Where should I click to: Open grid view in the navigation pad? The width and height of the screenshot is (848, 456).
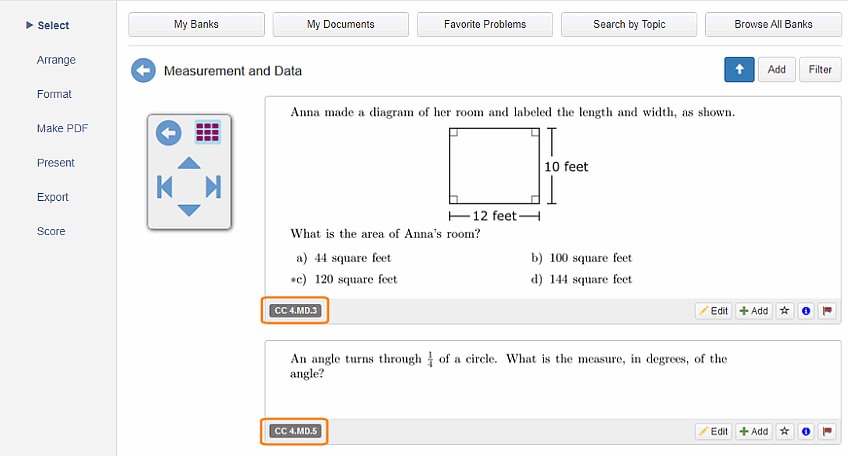pos(208,132)
